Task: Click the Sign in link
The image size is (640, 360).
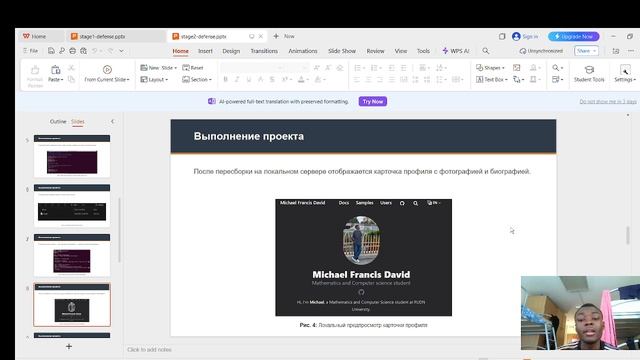Action: point(530,36)
